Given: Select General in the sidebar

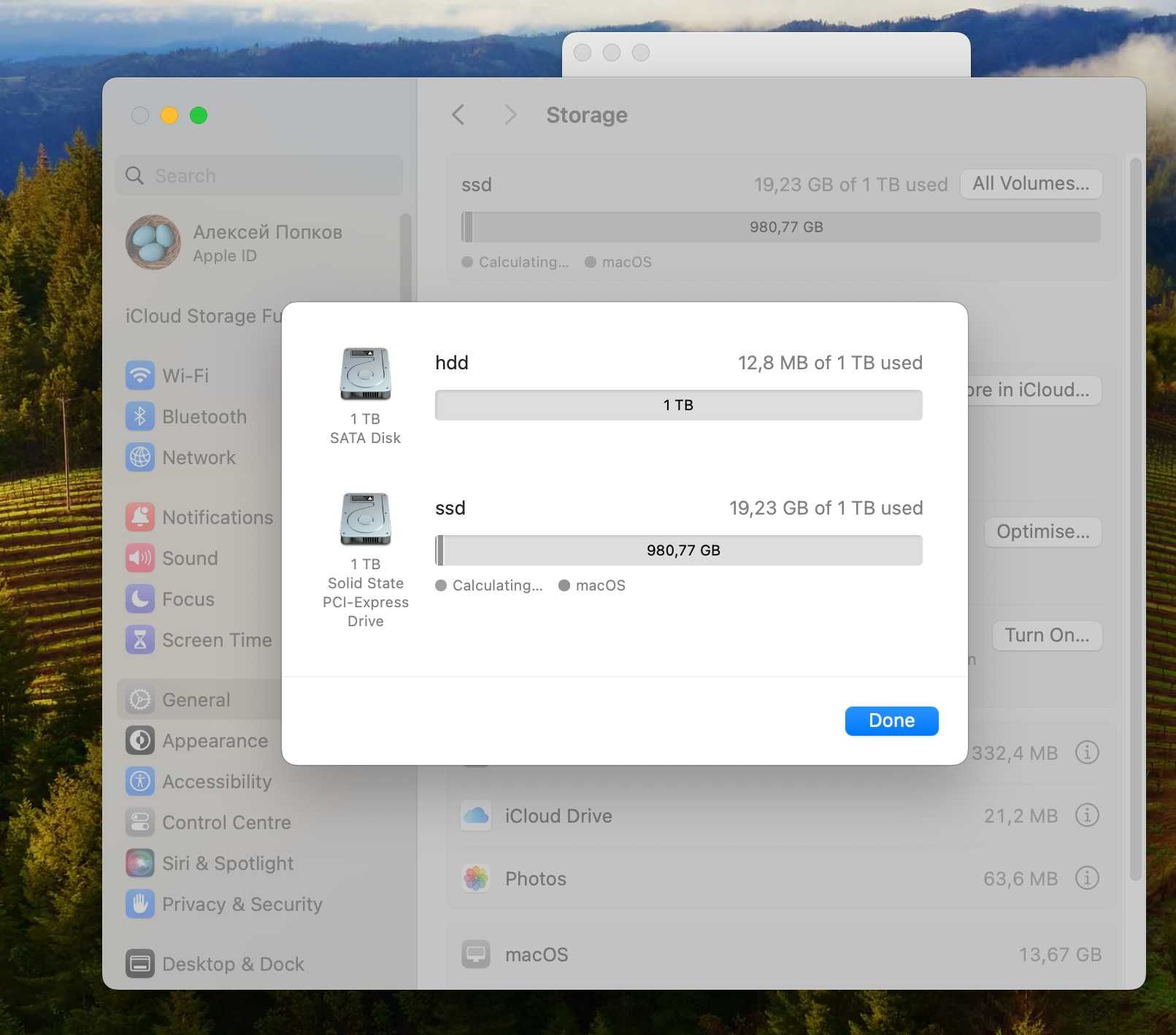Looking at the screenshot, I should [199, 700].
